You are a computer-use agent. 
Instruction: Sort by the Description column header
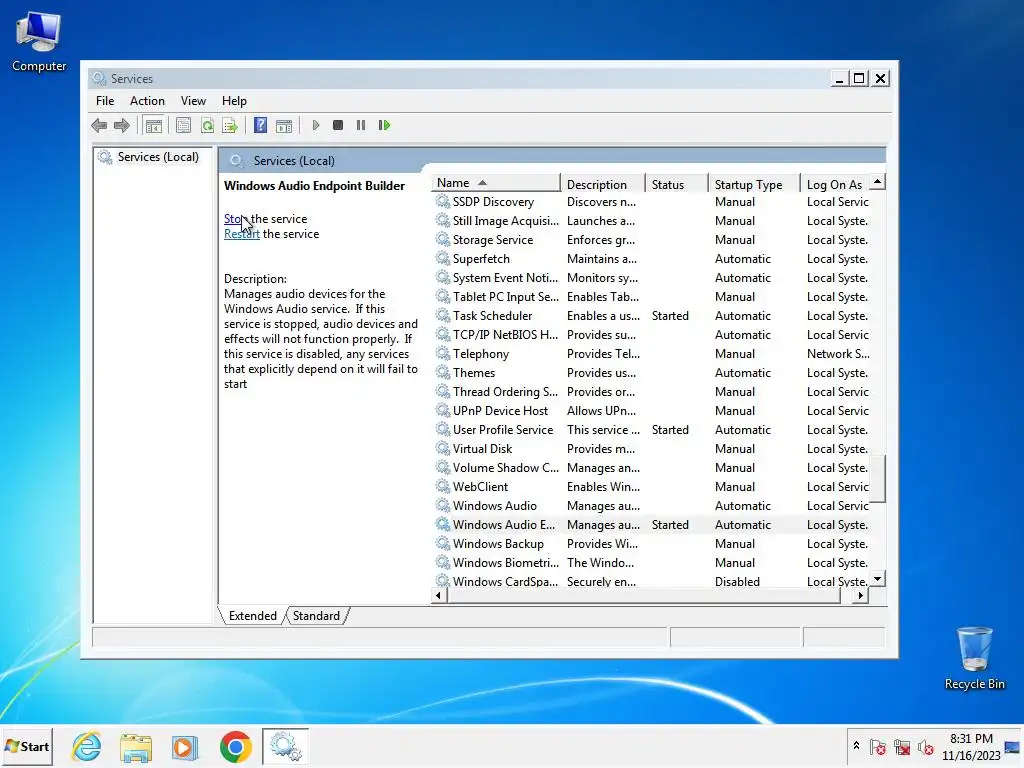click(x=603, y=184)
